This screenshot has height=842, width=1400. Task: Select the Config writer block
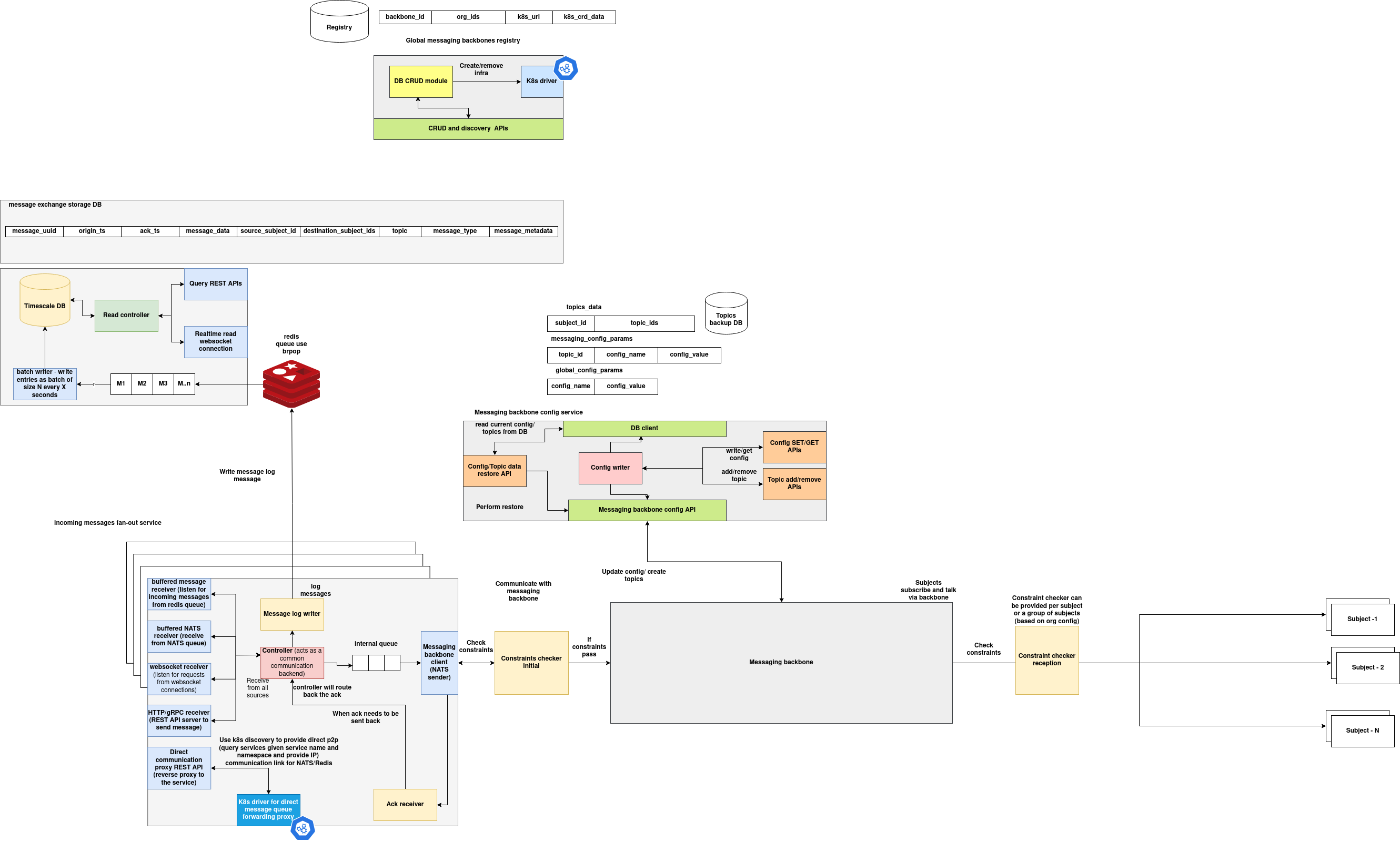tap(610, 468)
